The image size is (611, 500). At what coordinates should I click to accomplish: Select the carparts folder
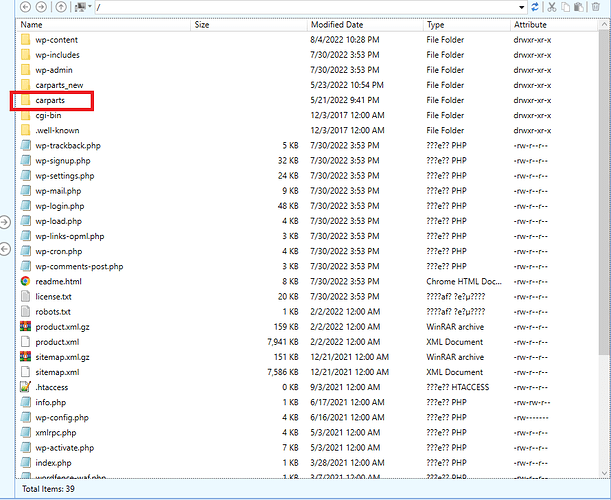(x=50, y=101)
